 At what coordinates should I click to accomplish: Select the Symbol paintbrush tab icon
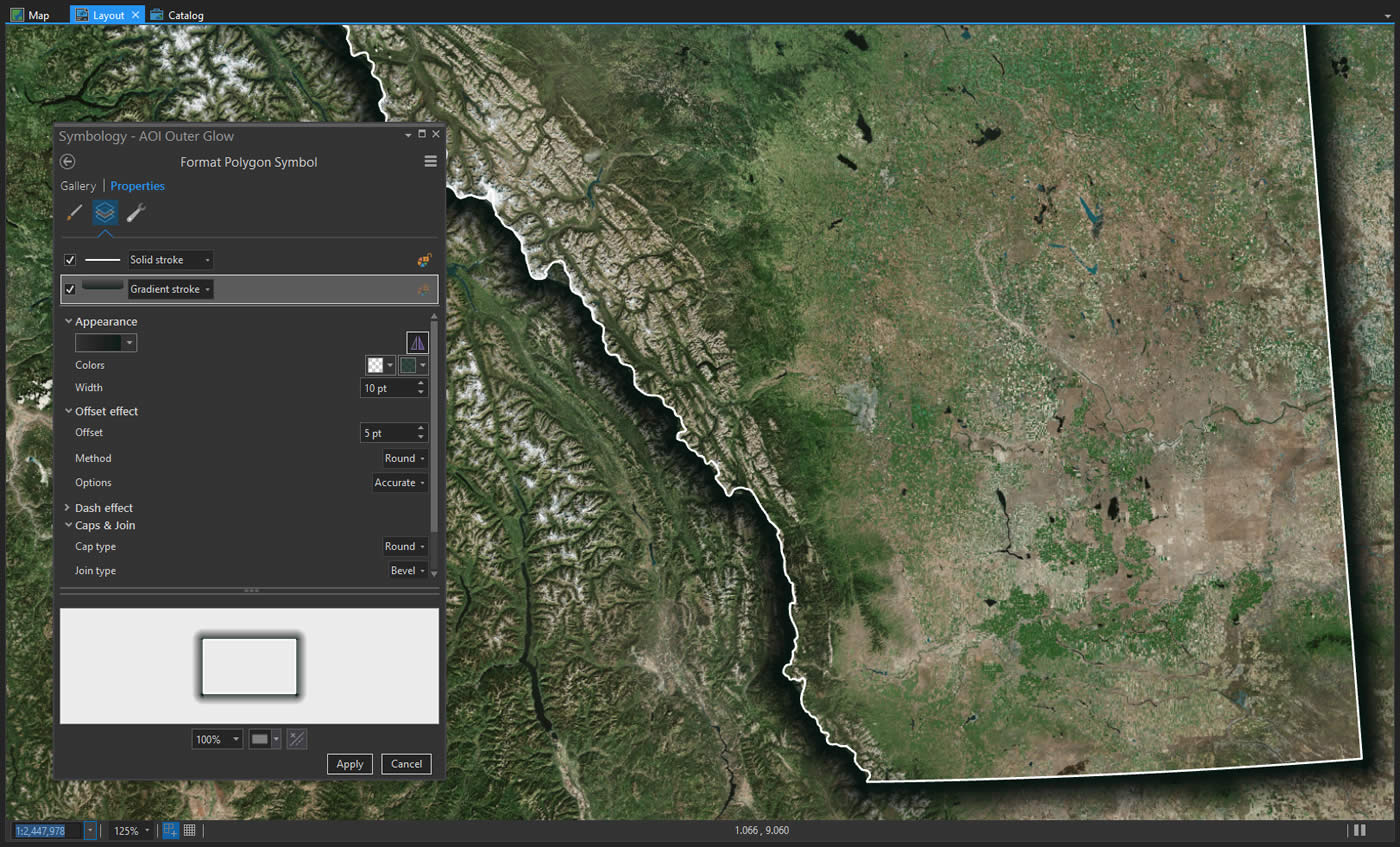coord(74,212)
